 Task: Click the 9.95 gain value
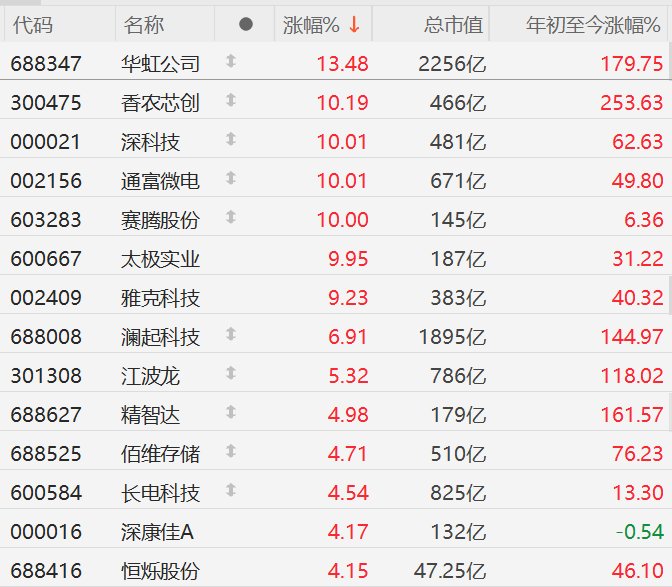click(x=348, y=259)
